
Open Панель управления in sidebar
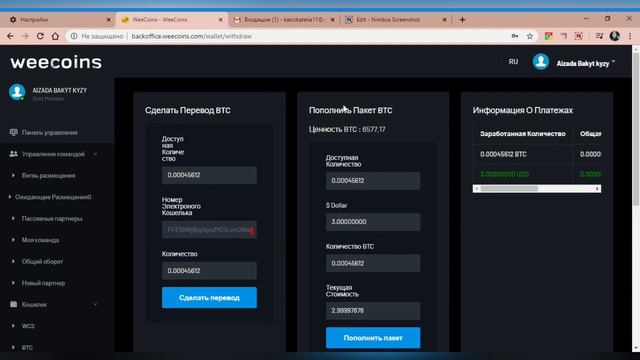49,133
